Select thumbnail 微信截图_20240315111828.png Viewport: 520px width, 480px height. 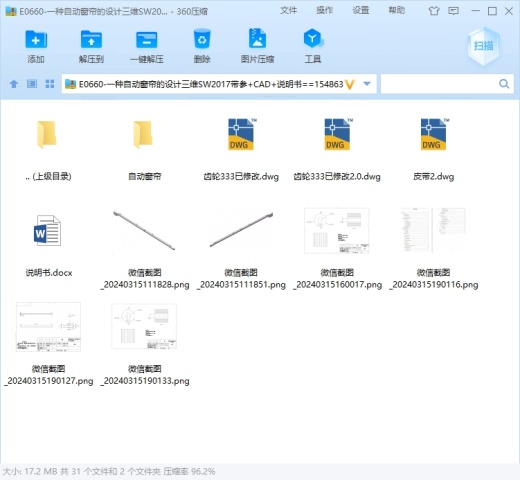tap(144, 230)
